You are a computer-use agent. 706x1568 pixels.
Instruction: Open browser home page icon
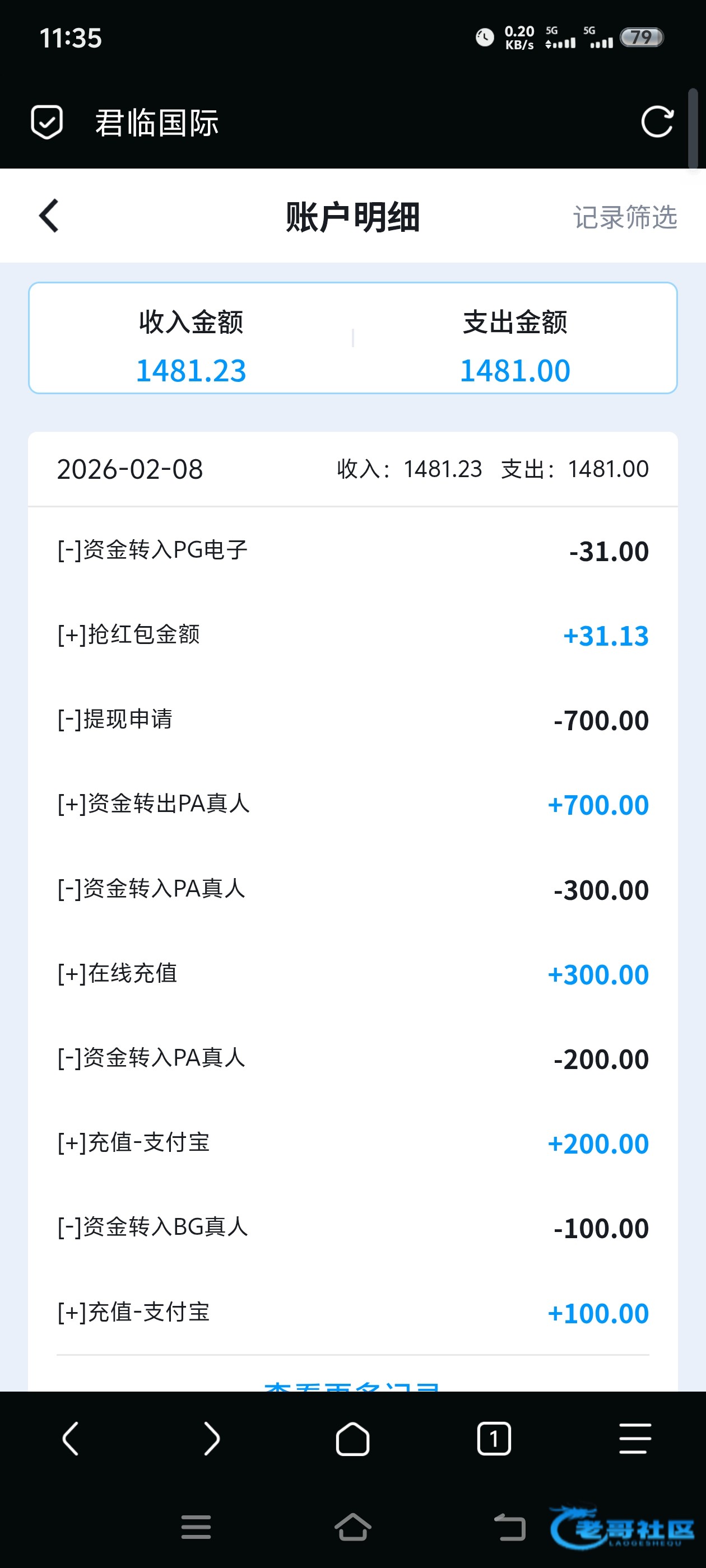352,1439
